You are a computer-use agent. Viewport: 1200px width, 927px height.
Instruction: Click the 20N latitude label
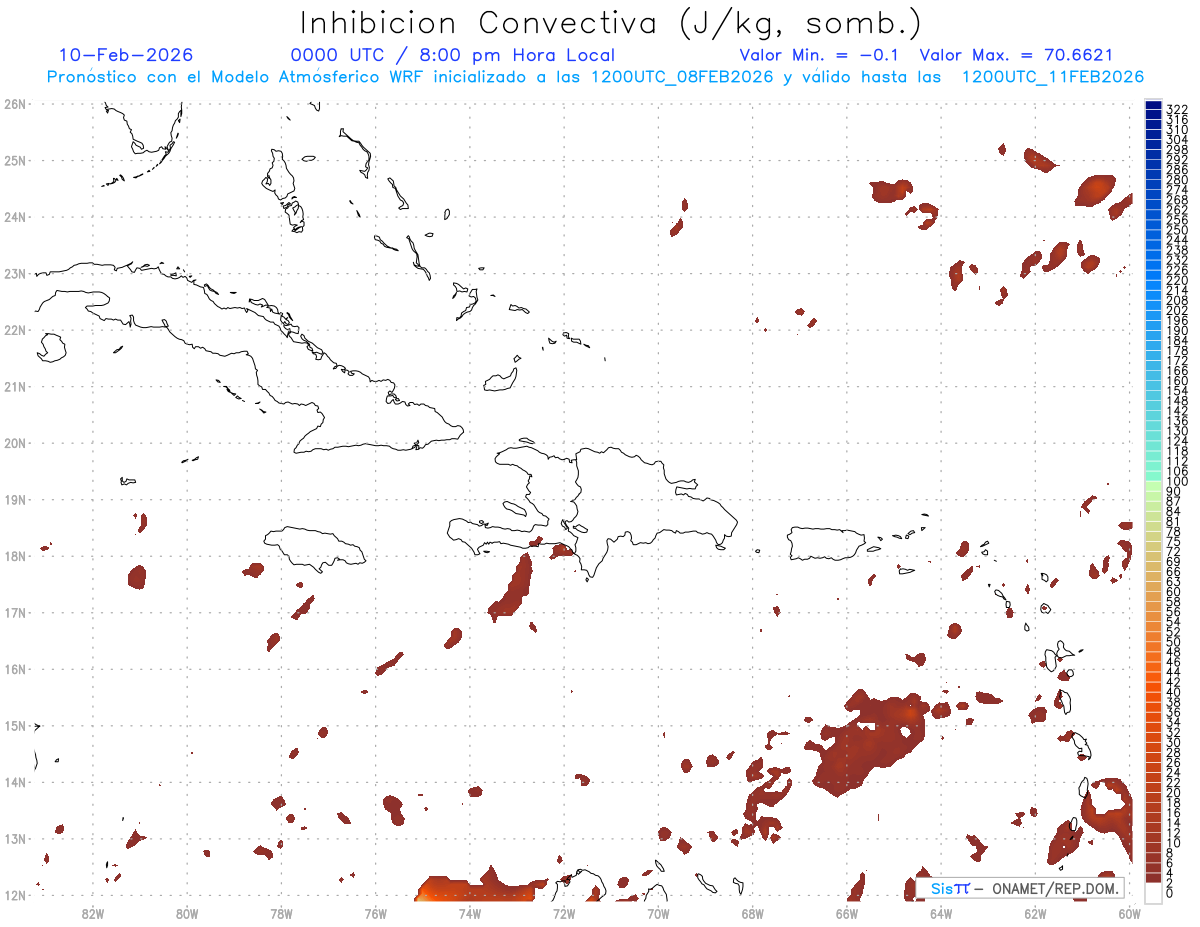pos(15,443)
